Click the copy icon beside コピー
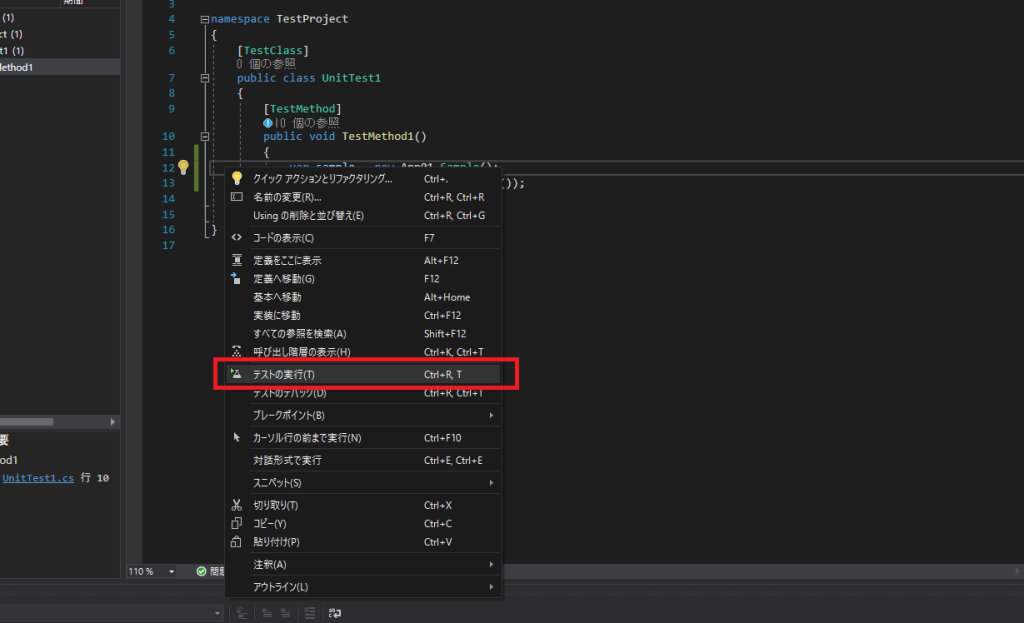Image resolution: width=1024 pixels, height=623 pixels. point(237,523)
